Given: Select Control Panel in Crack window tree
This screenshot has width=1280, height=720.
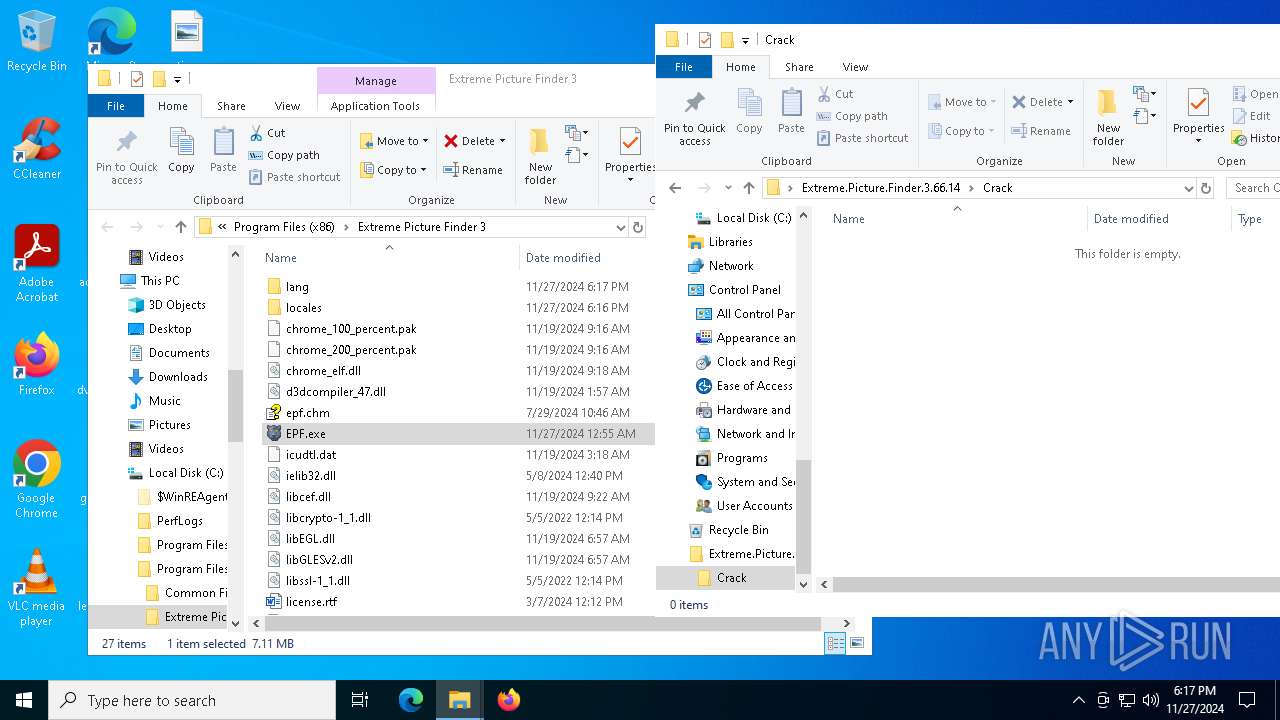Looking at the screenshot, I should pos(744,290).
